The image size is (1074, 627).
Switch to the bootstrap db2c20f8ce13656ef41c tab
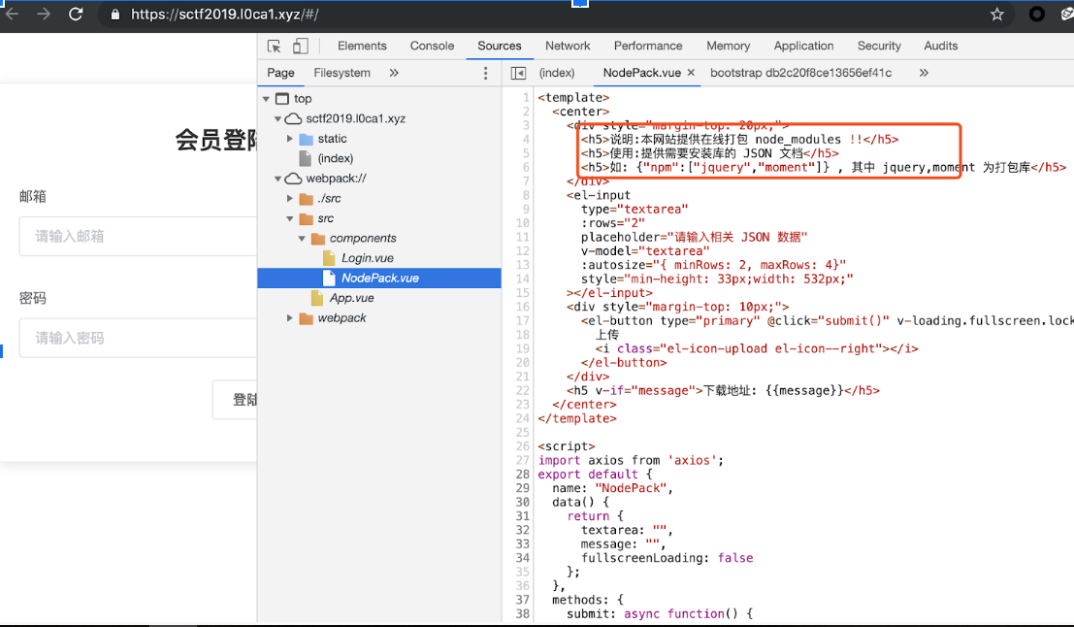pyautogui.click(x=801, y=73)
